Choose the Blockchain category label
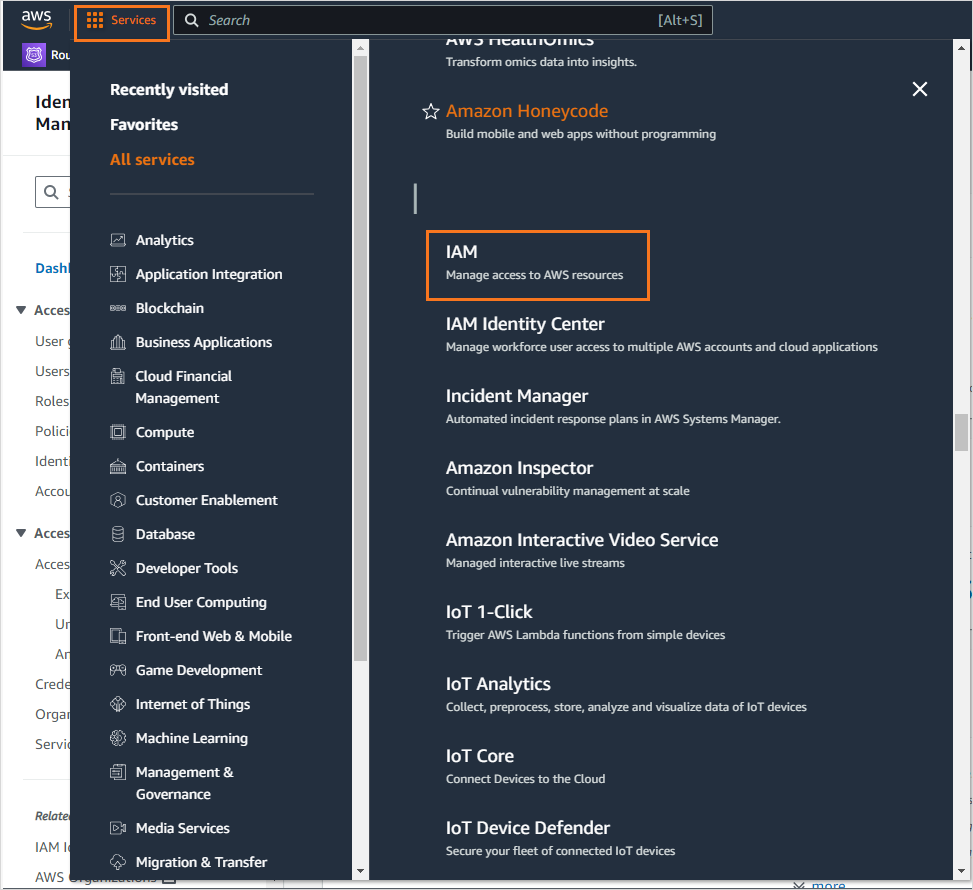The height and width of the screenshot is (890, 973). [169, 308]
